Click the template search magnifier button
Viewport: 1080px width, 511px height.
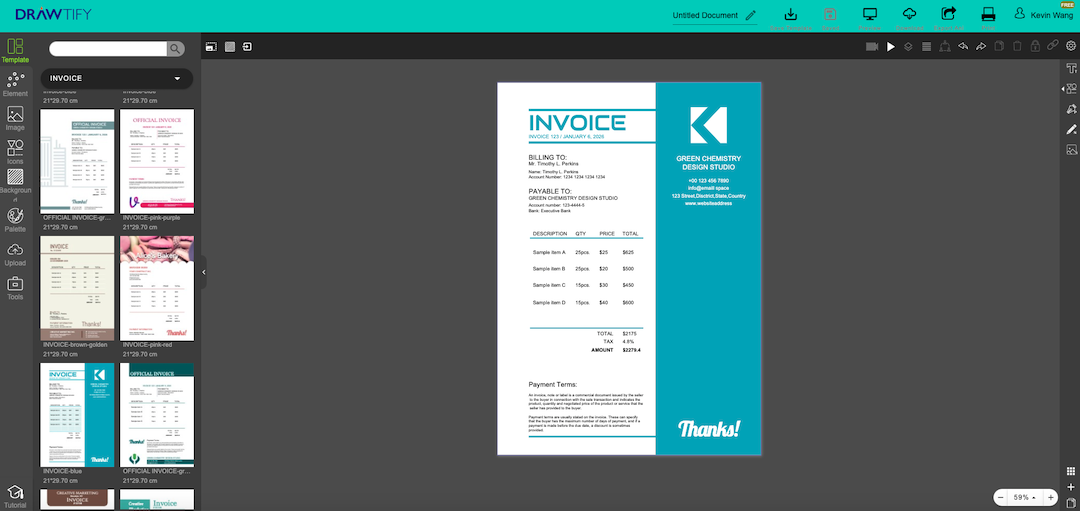tap(176, 48)
